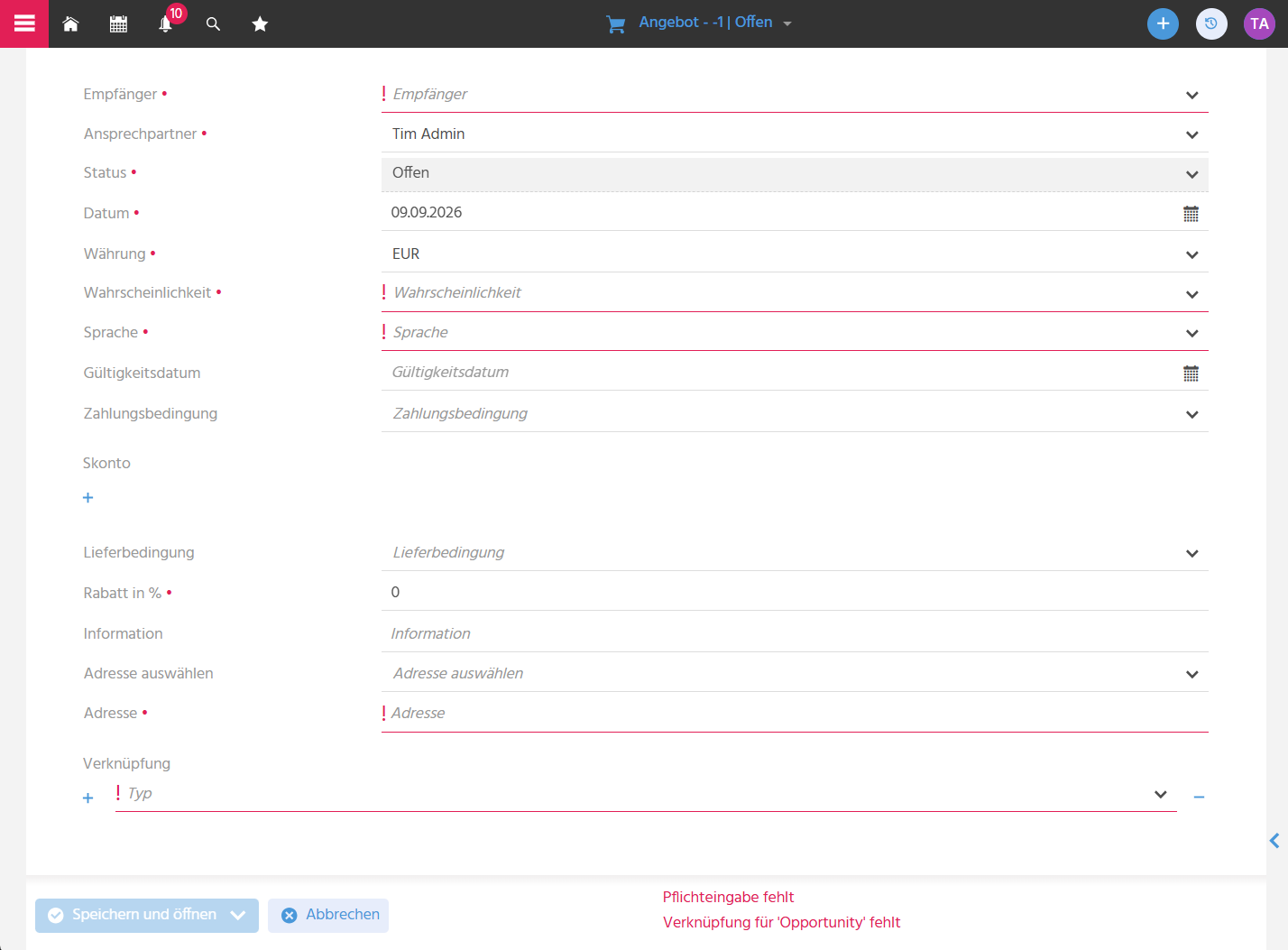Open date picker for Datum field

pos(1191,214)
